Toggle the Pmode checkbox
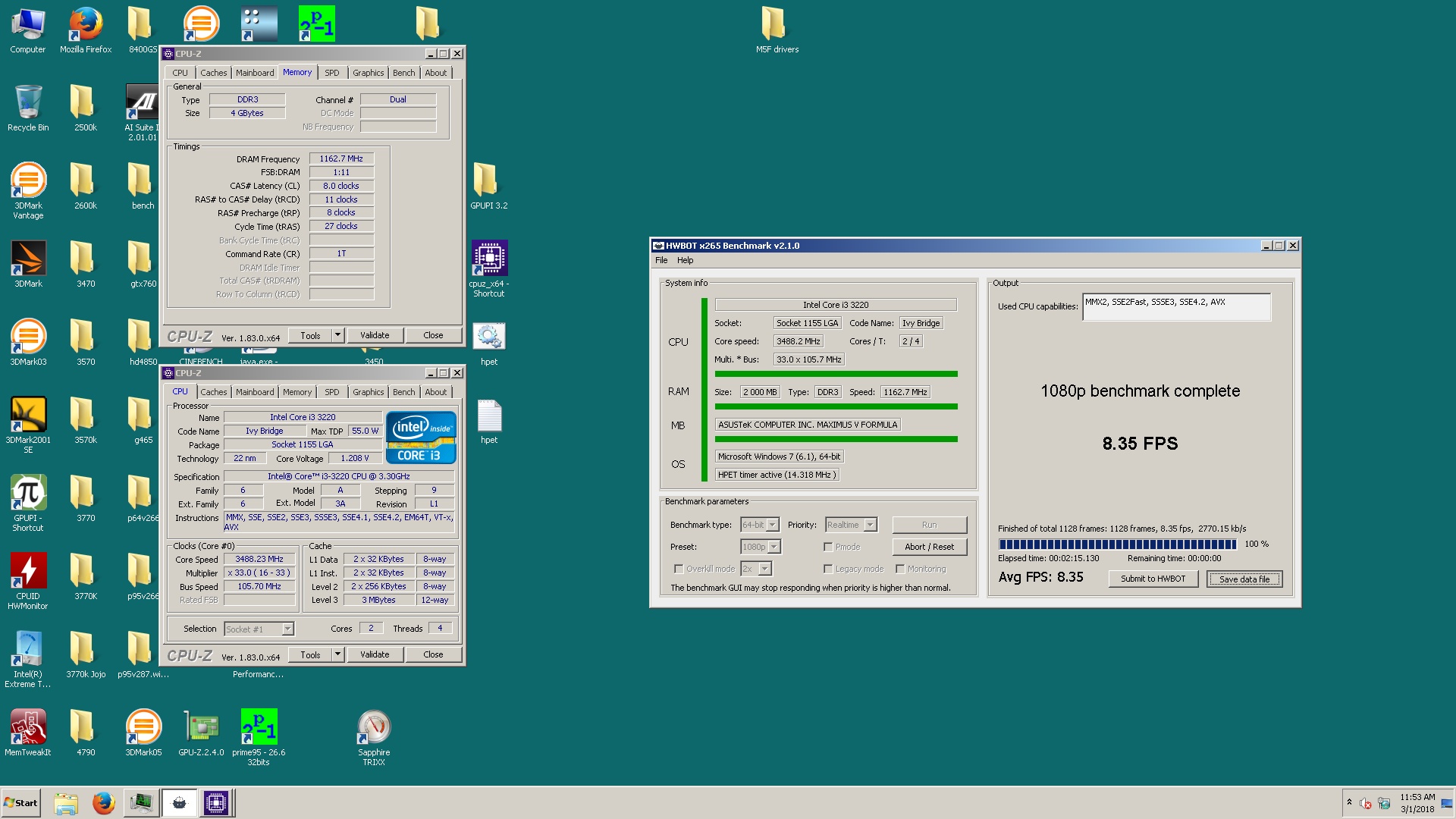Screen dimensions: 1456x819 [x=828, y=547]
